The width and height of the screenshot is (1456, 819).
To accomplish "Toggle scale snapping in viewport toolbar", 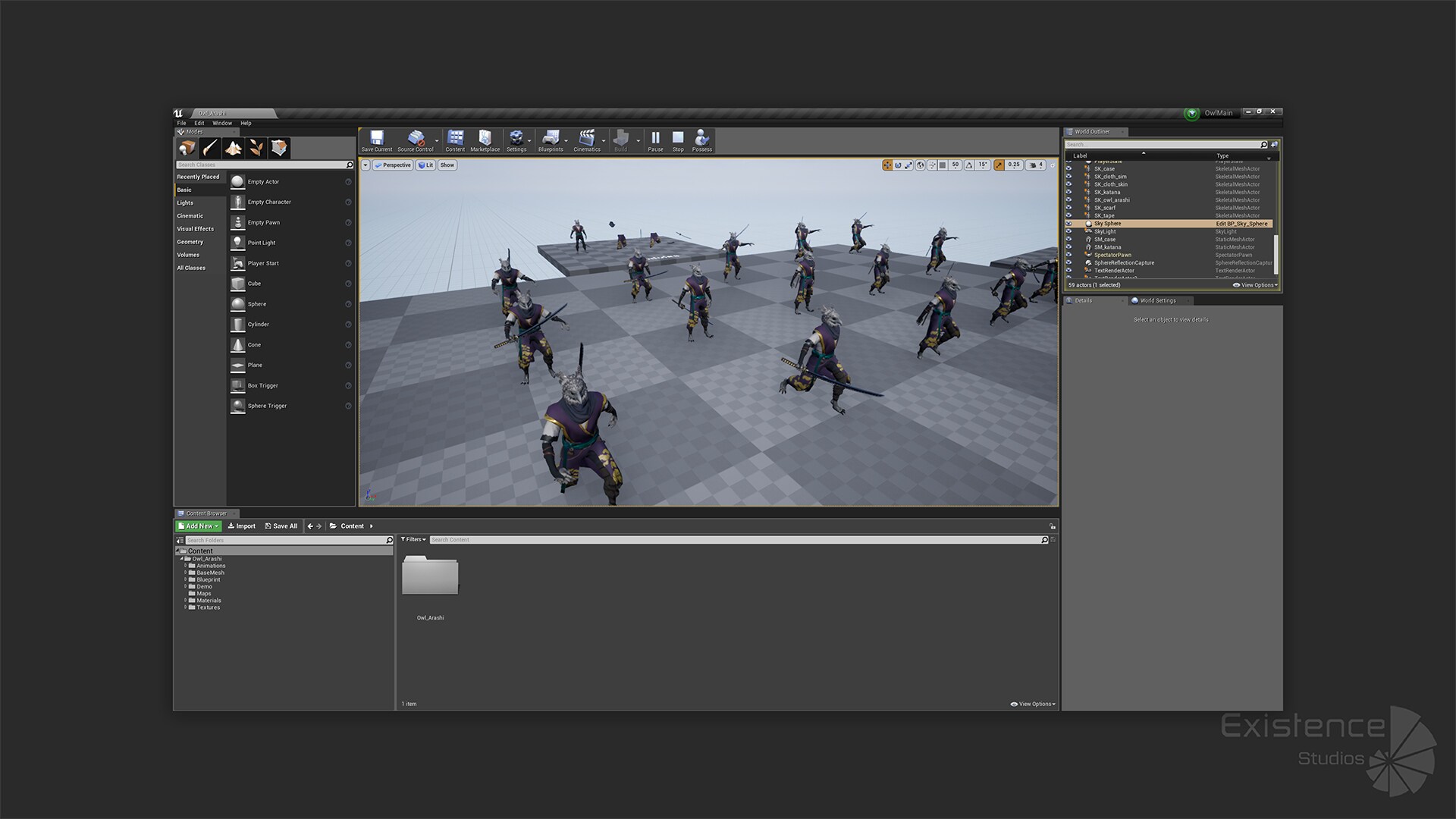I will pos(999,165).
